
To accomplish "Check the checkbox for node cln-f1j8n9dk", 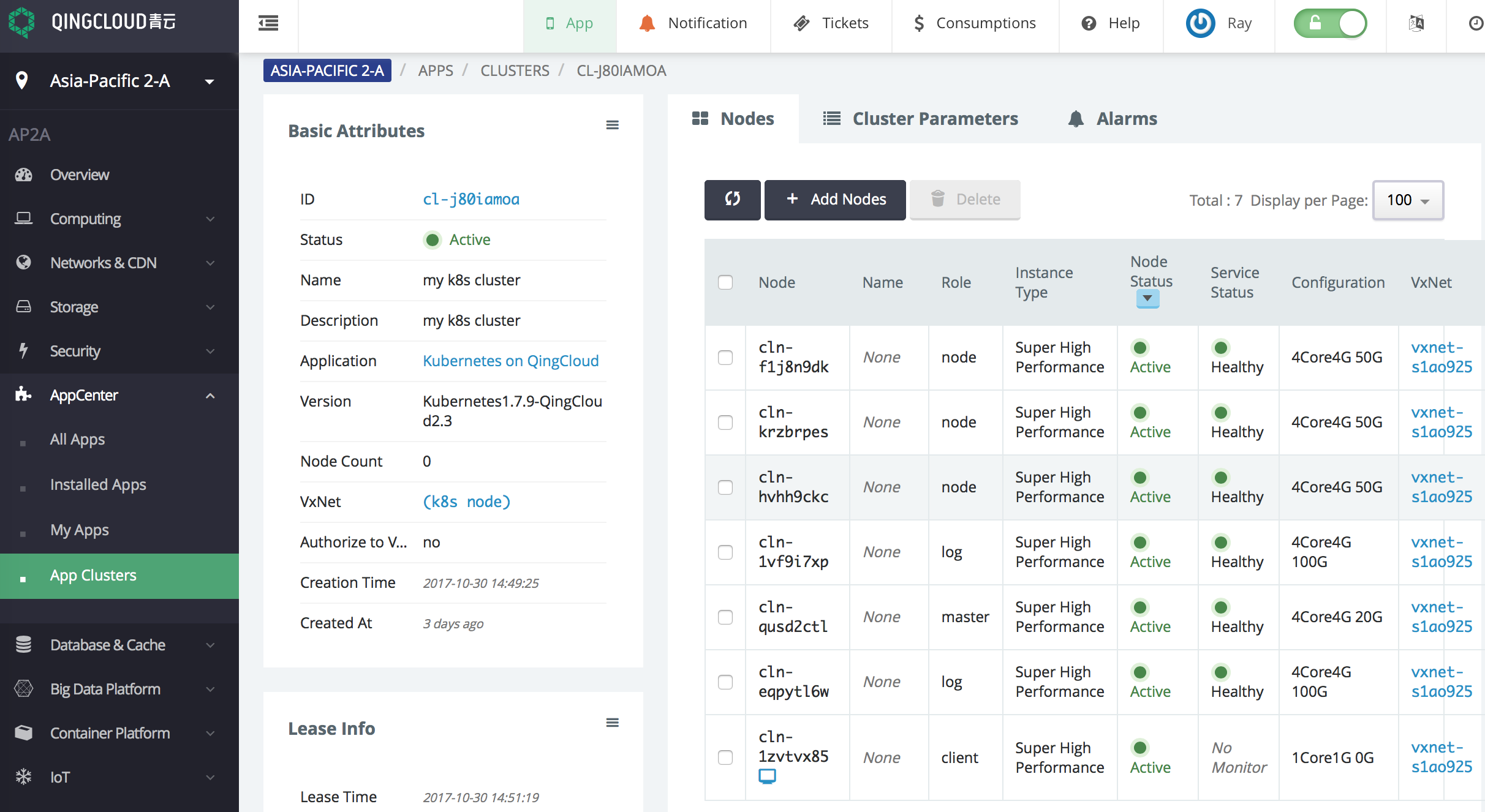I will (725, 358).
